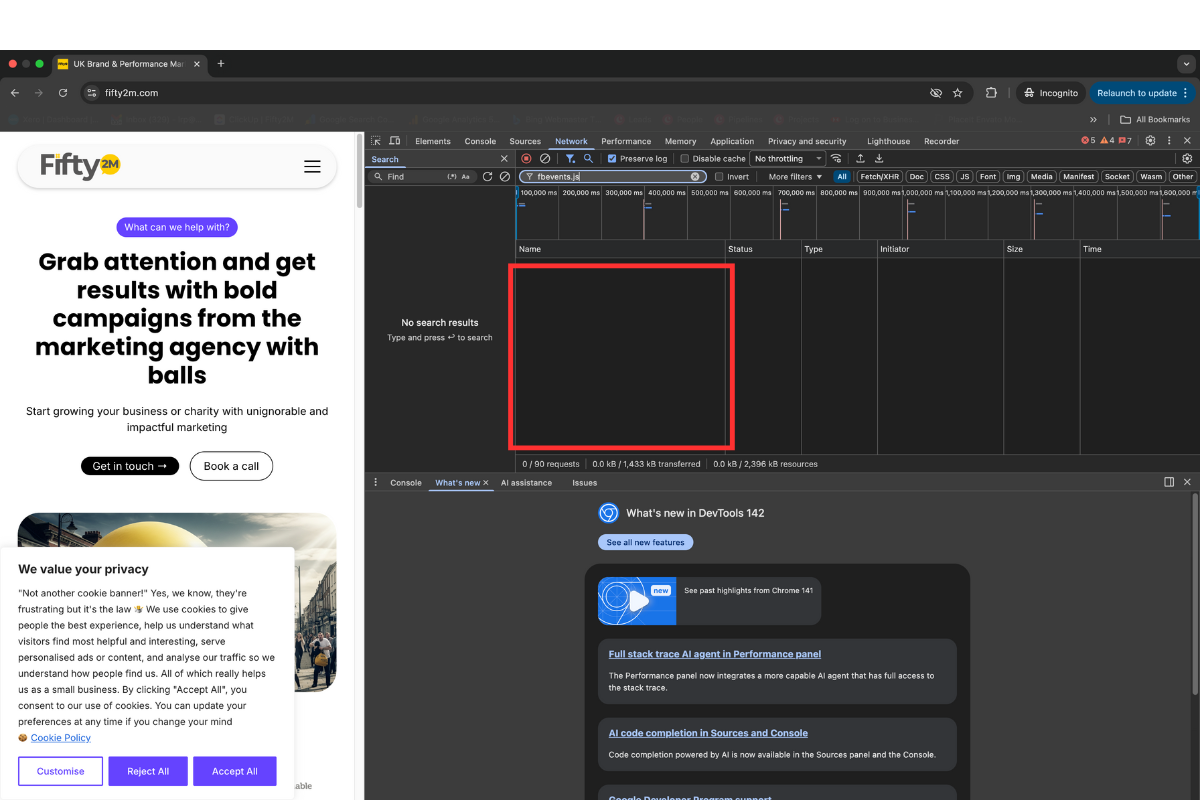Open hidden bookmarks overflow chevron
The image size is (1200, 800).
1093,119
